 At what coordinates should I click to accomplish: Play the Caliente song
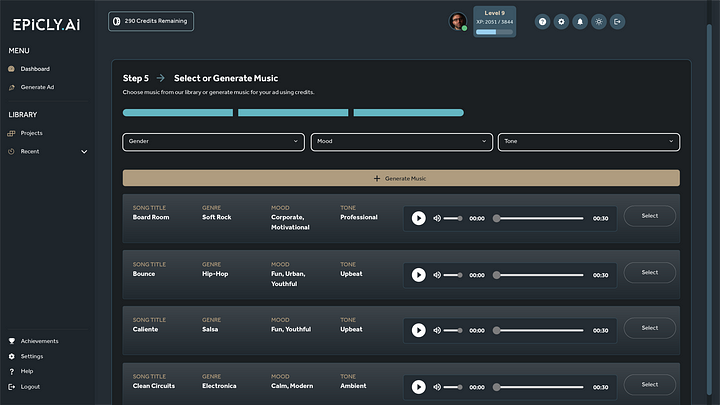tap(418, 330)
